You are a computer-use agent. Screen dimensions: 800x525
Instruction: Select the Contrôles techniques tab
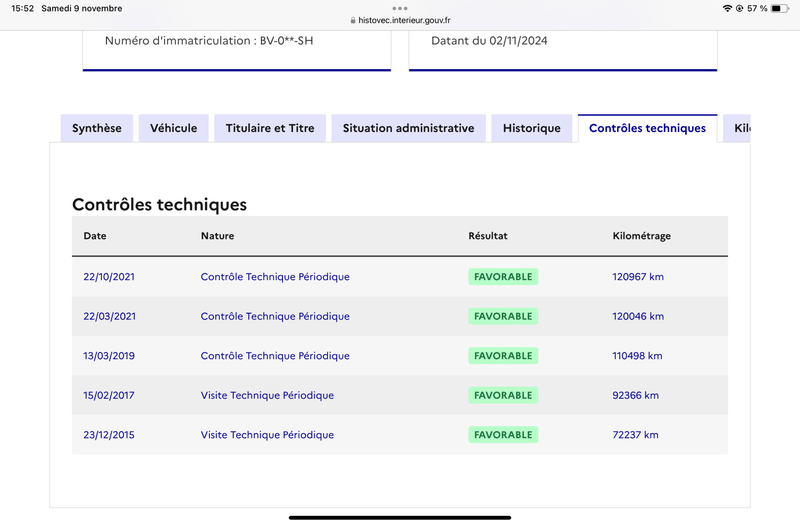coord(647,128)
